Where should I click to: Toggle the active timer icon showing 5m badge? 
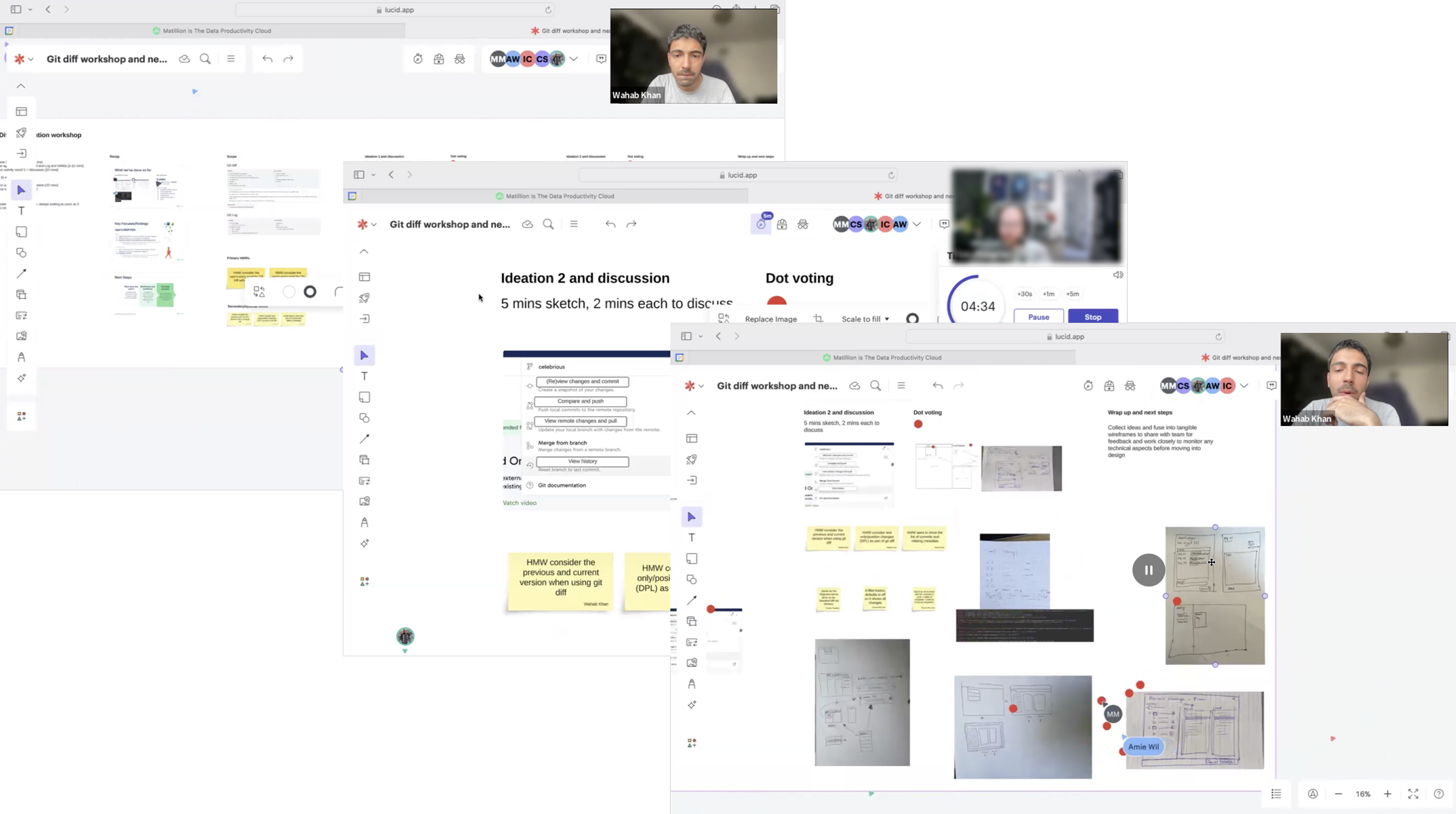[x=762, y=224]
